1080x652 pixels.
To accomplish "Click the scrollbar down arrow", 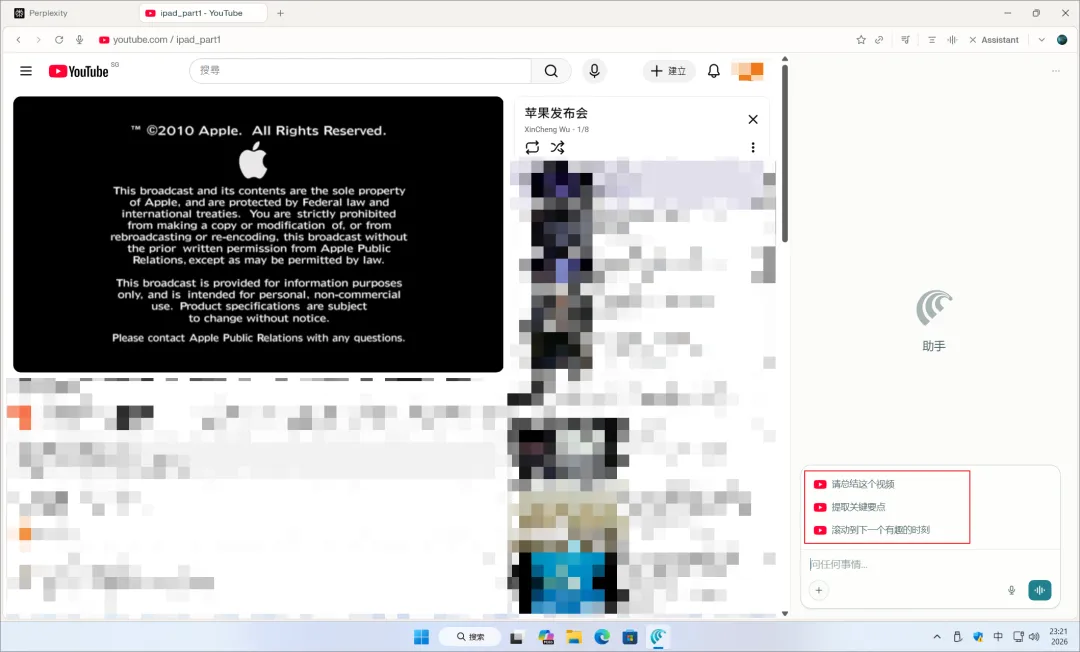I will (x=785, y=613).
